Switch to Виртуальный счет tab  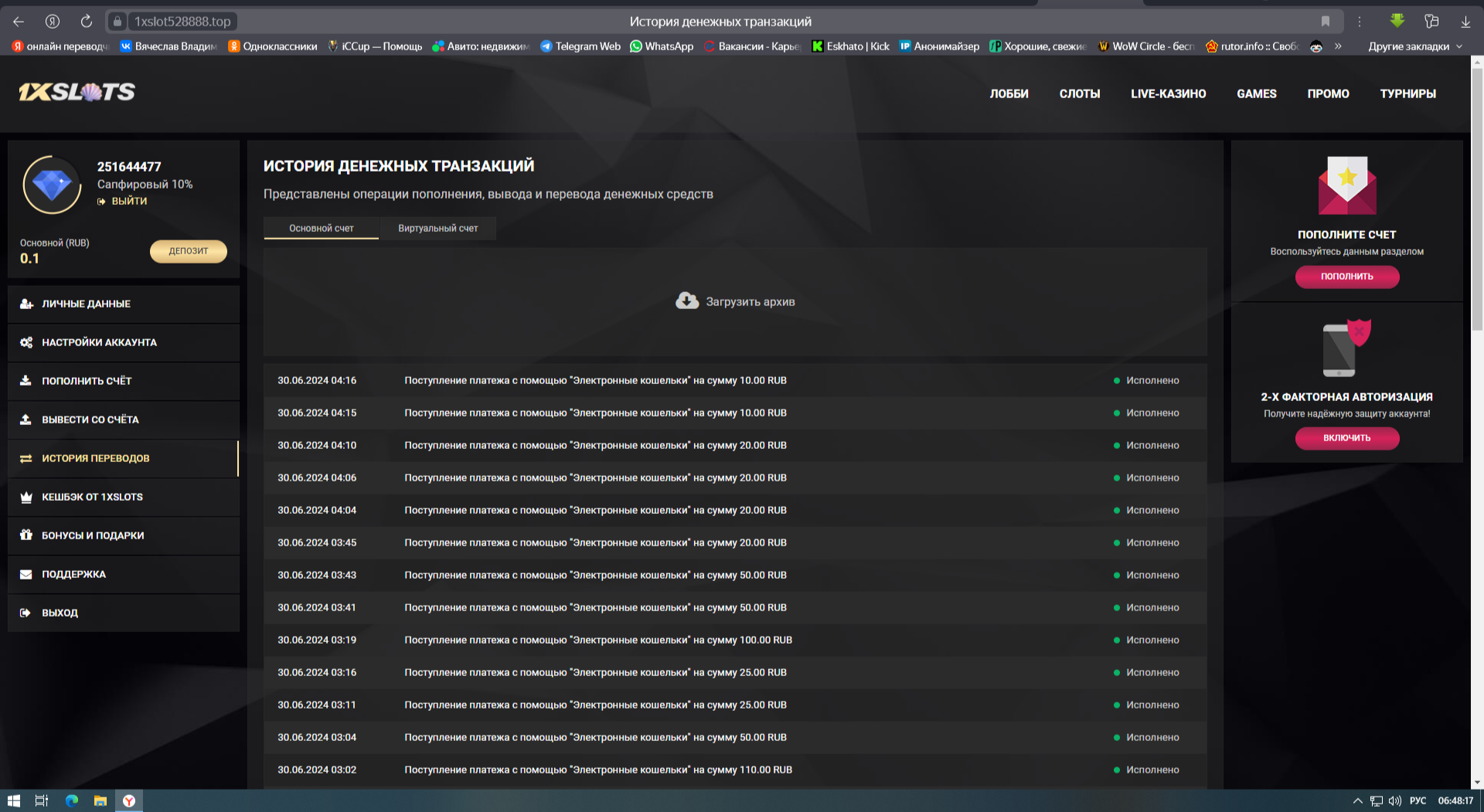[437, 228]
